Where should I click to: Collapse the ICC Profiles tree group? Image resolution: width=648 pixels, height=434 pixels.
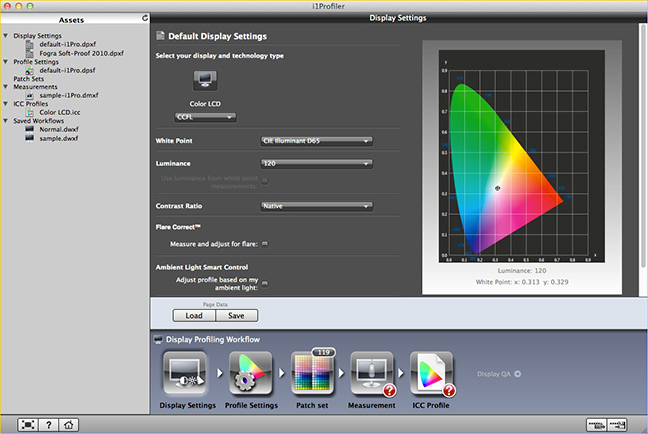click(6, 104)
